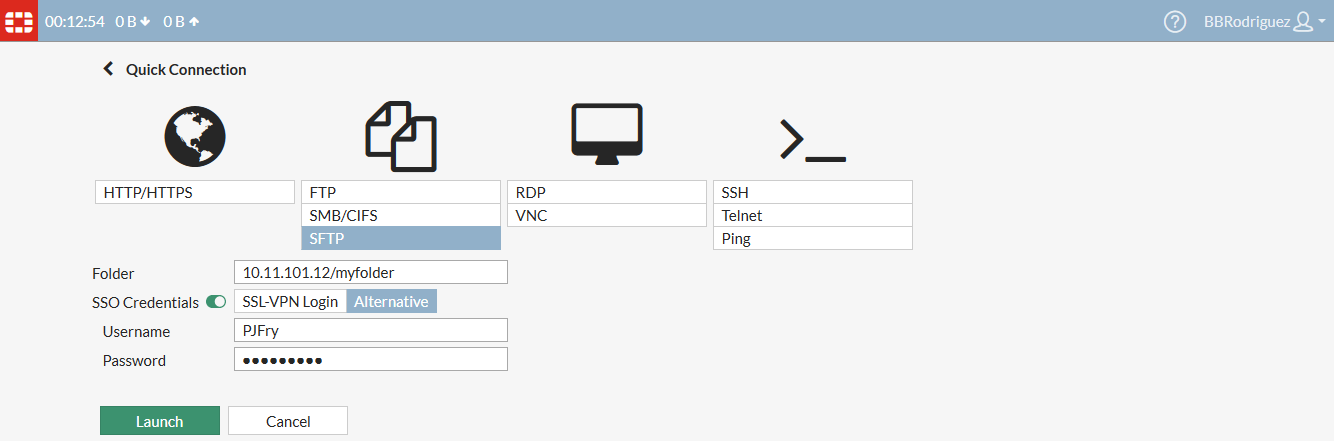Expand the BBRodriguez user menu arrow
The image size is (1334, 441).
coord(1322,21)
